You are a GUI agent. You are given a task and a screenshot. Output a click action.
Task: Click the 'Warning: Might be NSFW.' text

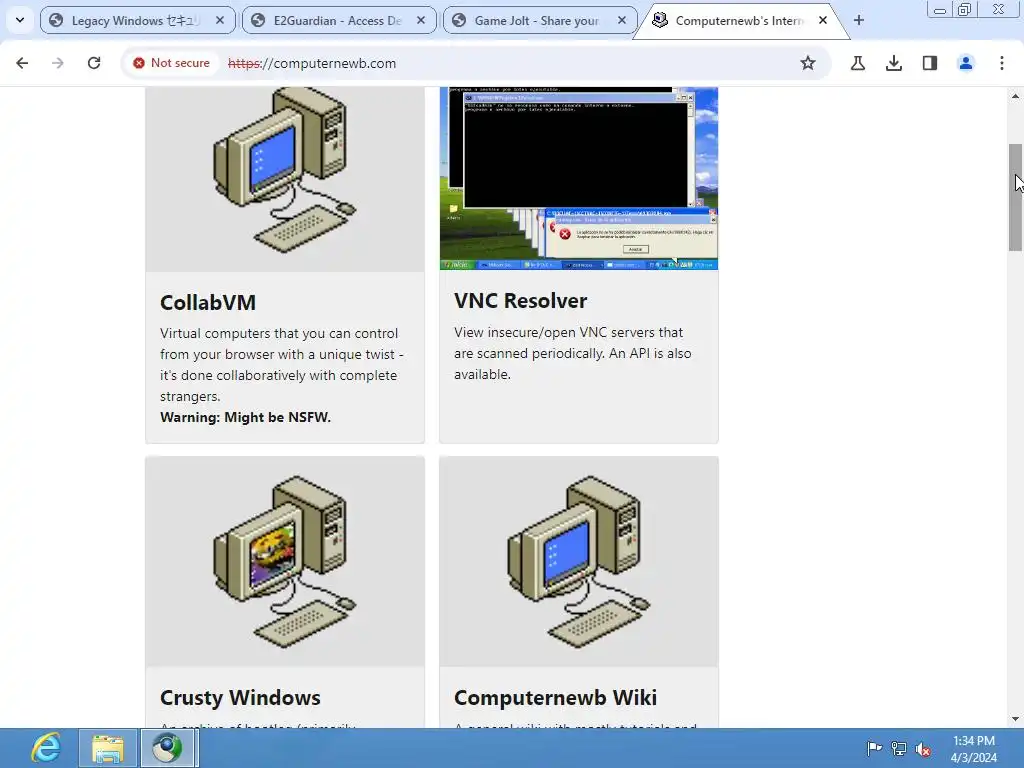tap(246, 417)
